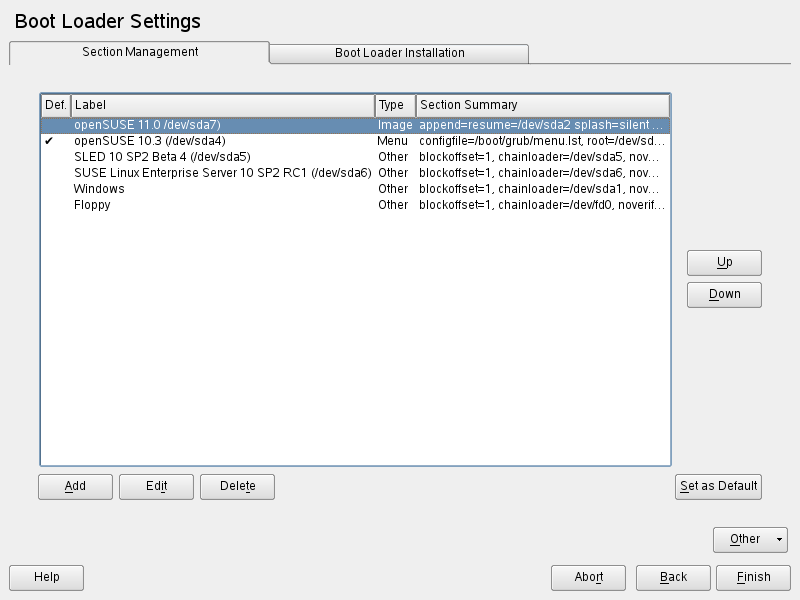This screenshot has width=800, height=600.
Task: Click the Section Summary column header
Action: click(x=543, y=105)
